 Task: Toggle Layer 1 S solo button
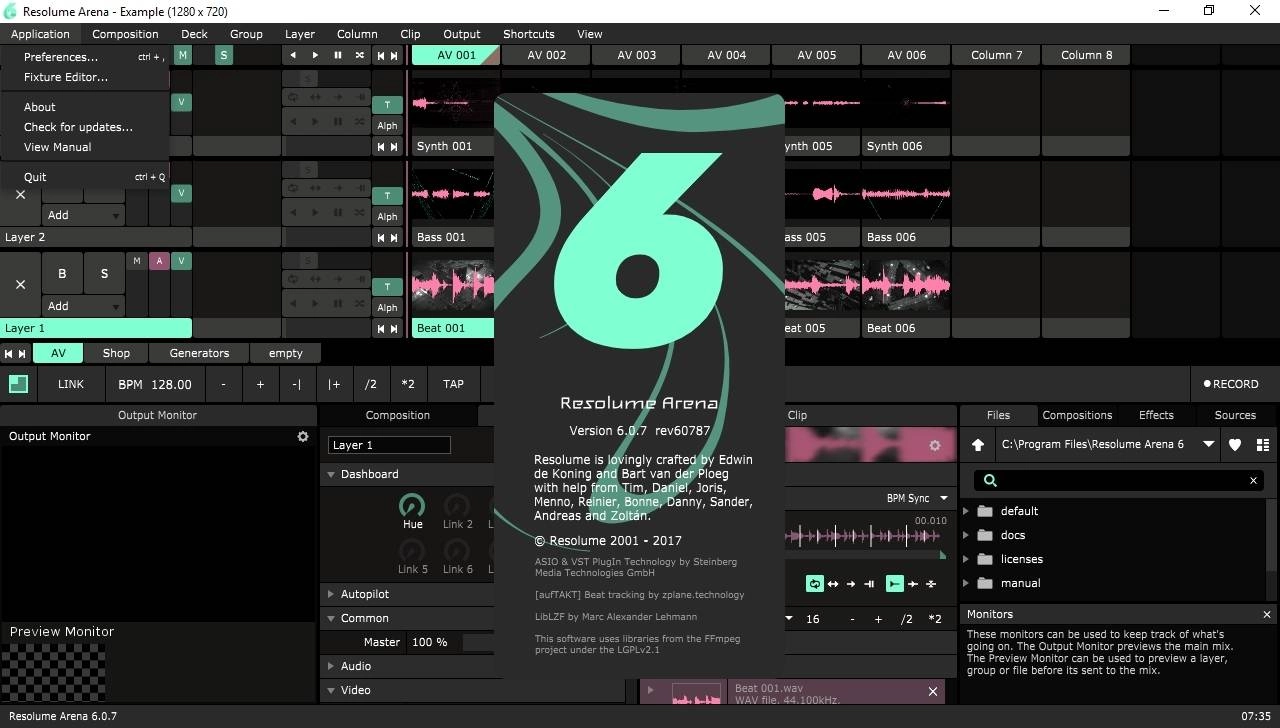tap(104, 273)
